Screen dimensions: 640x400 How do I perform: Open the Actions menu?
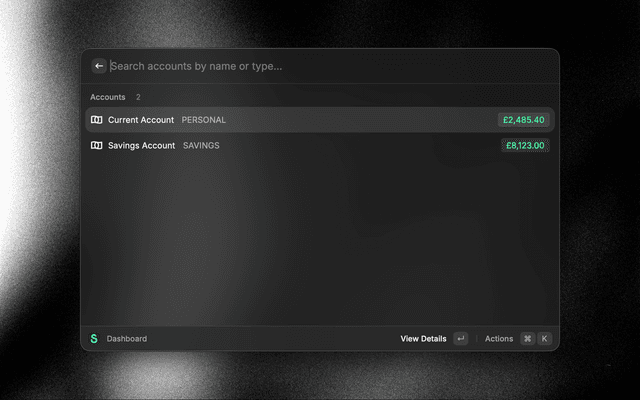(499, 339)
